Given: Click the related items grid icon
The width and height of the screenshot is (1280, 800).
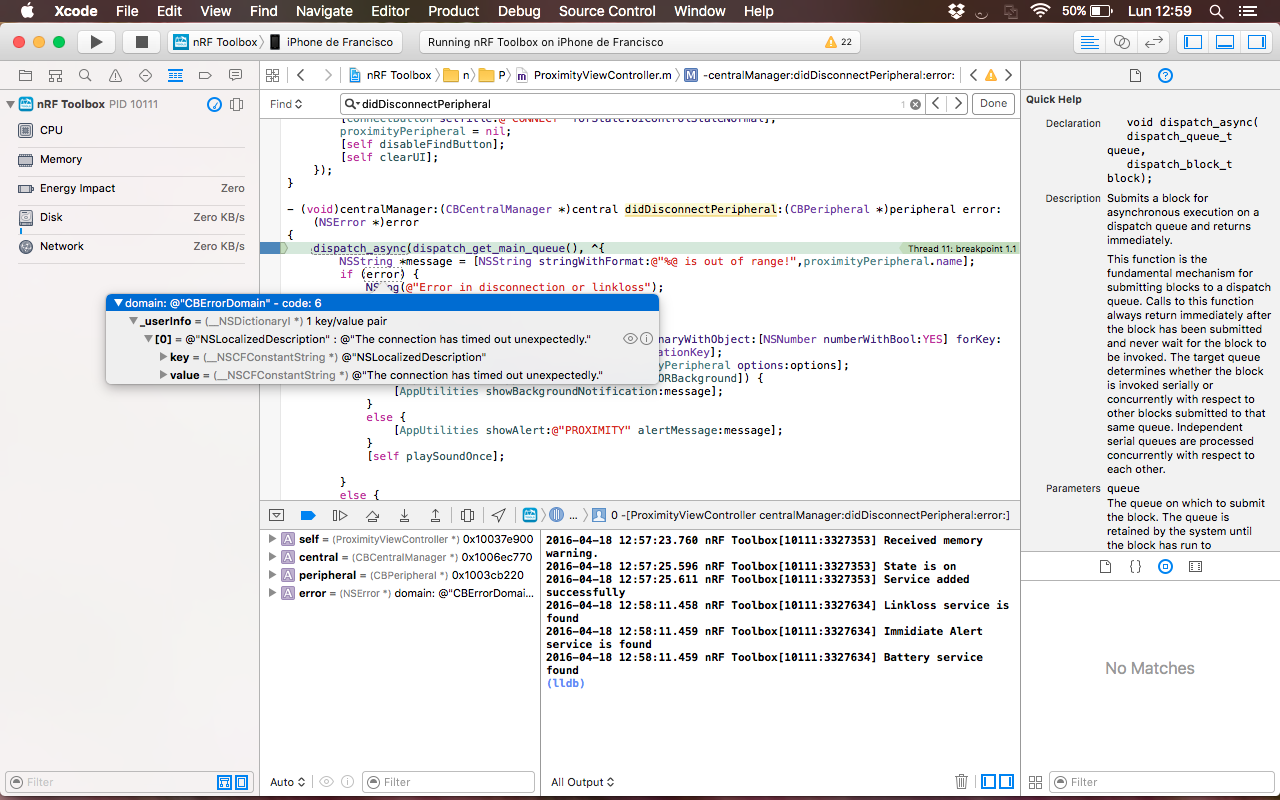Looking at the screenshot, I should pyautogui.click(x=271, y=75).
